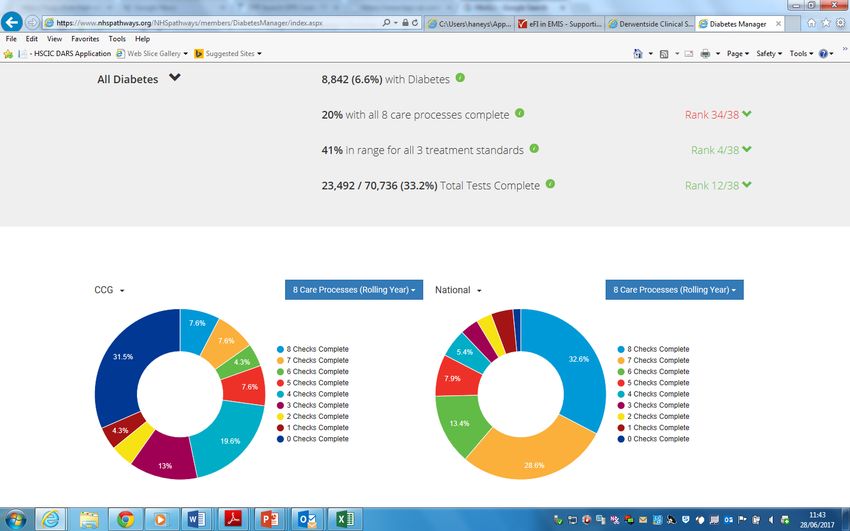Expand the Rank 12/38 chevron
This screenshot has height=531, width=850.
tap(747, 184)
